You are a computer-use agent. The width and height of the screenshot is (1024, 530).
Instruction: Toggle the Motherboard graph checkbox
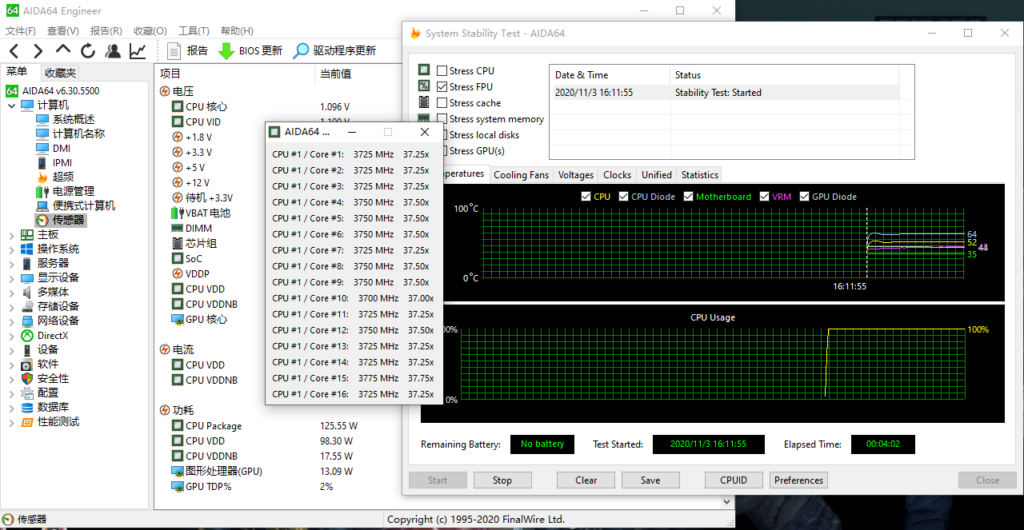click(x=688, y=196)
